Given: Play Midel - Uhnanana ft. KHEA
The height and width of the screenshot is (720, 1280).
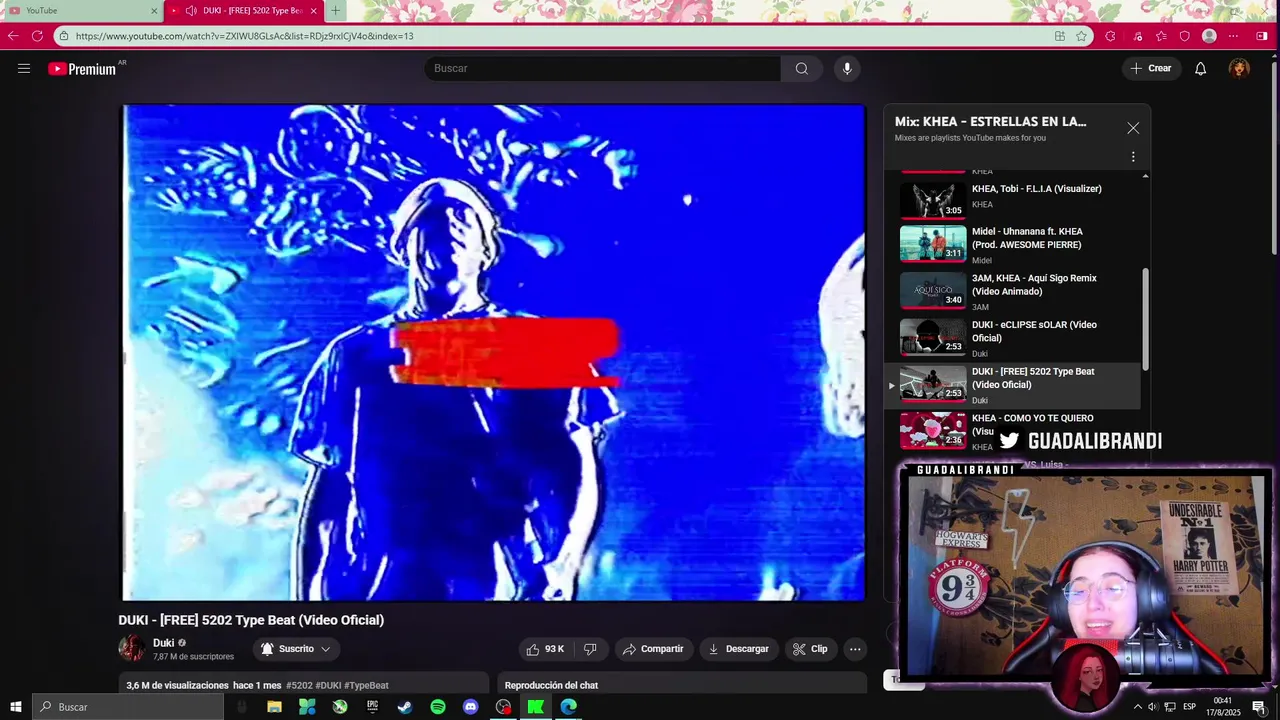Looking at the screenshot, I should (1027, 238).
